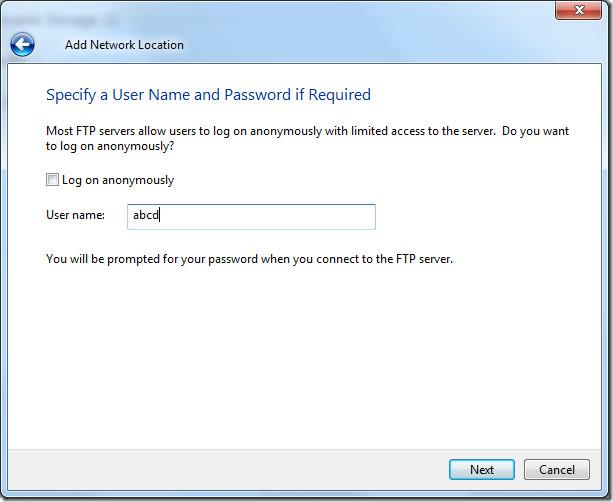
Task: Click the password prompt note text
Action: (x=249, y=259)
